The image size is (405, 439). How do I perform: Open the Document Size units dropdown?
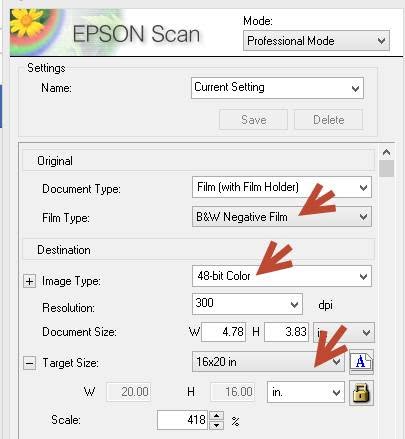[x=344, y=332]
